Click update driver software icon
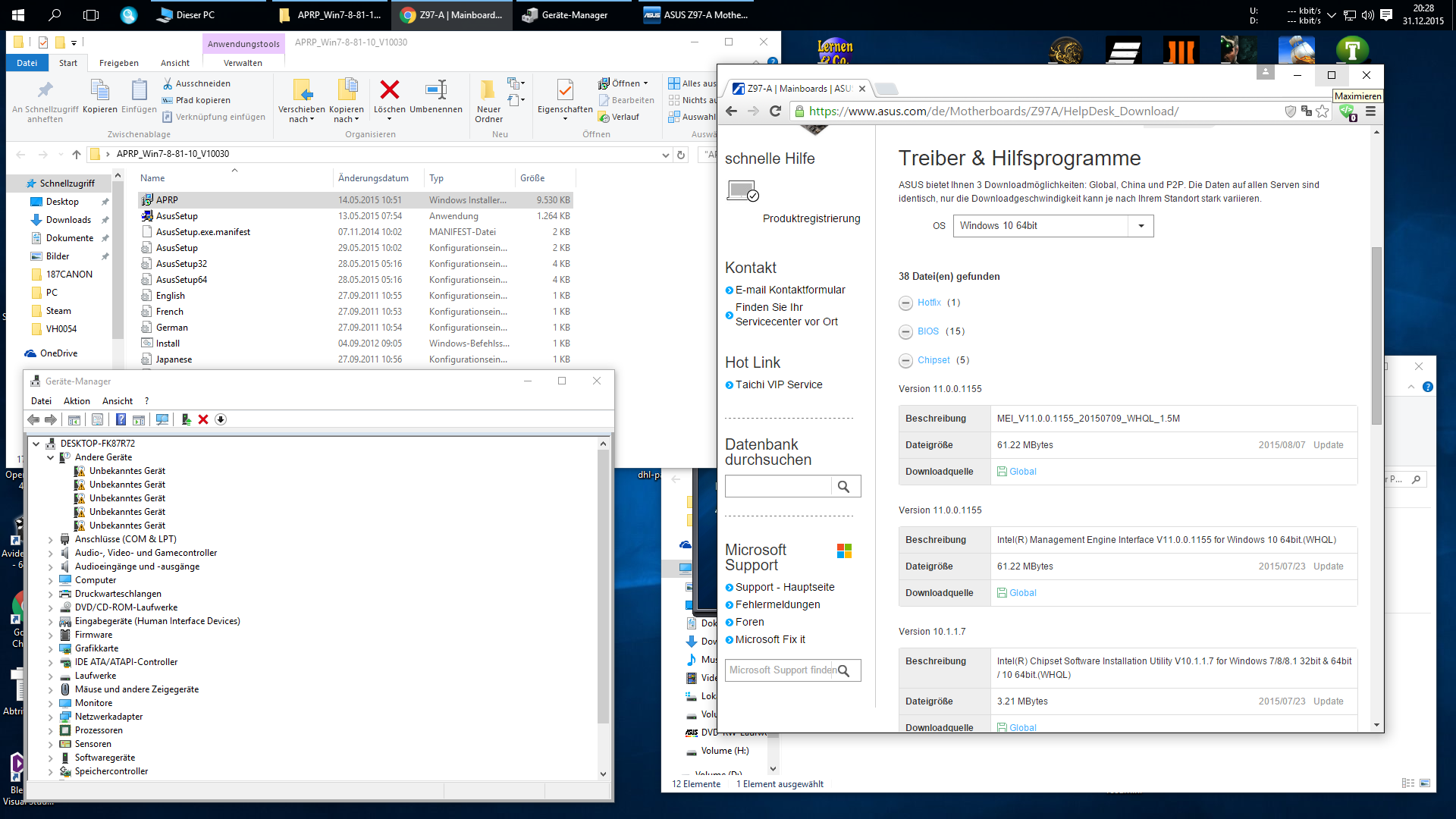Screen dimensions: 1456x819 (186, 419)
